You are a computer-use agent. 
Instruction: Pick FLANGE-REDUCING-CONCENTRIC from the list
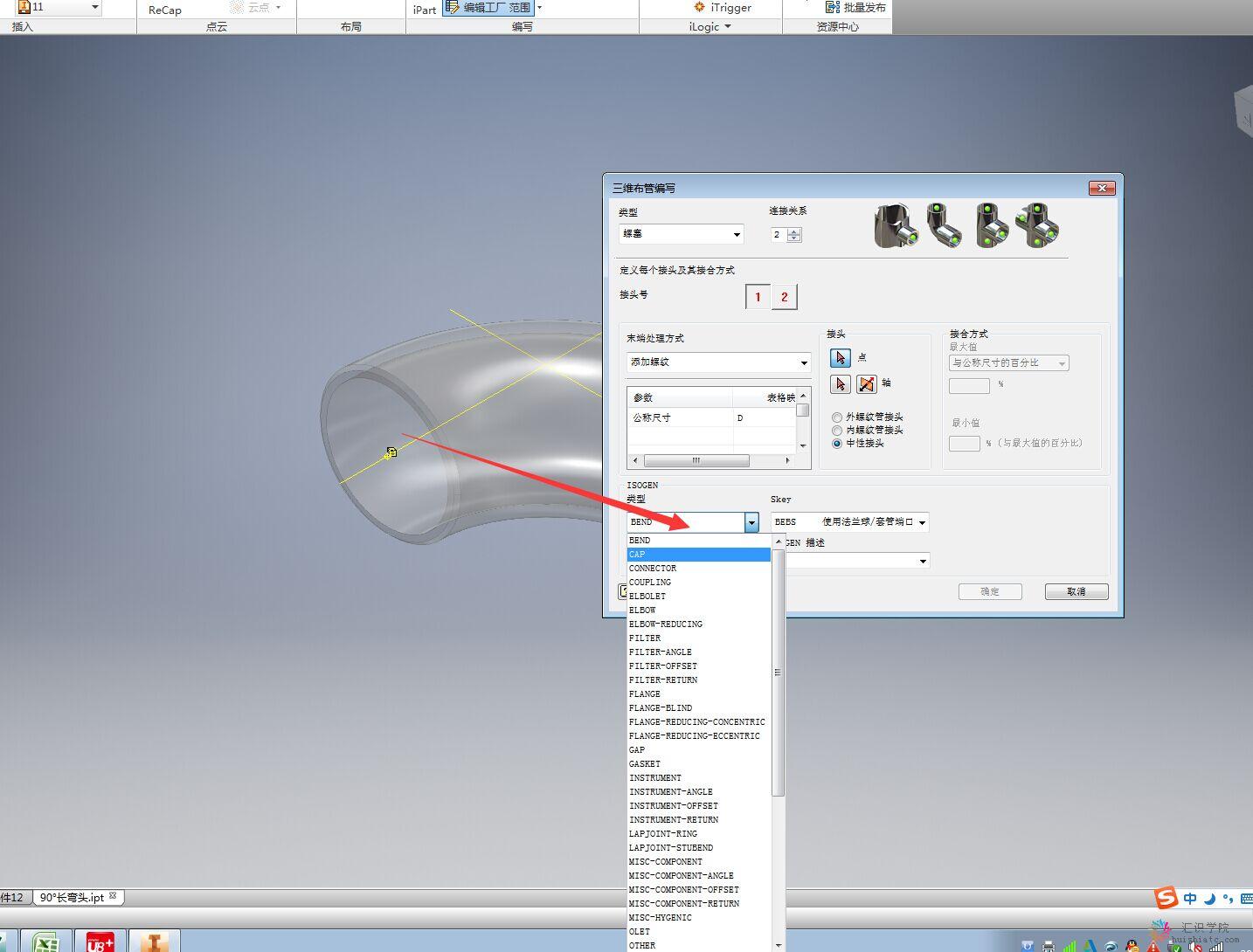coord(699,722)
